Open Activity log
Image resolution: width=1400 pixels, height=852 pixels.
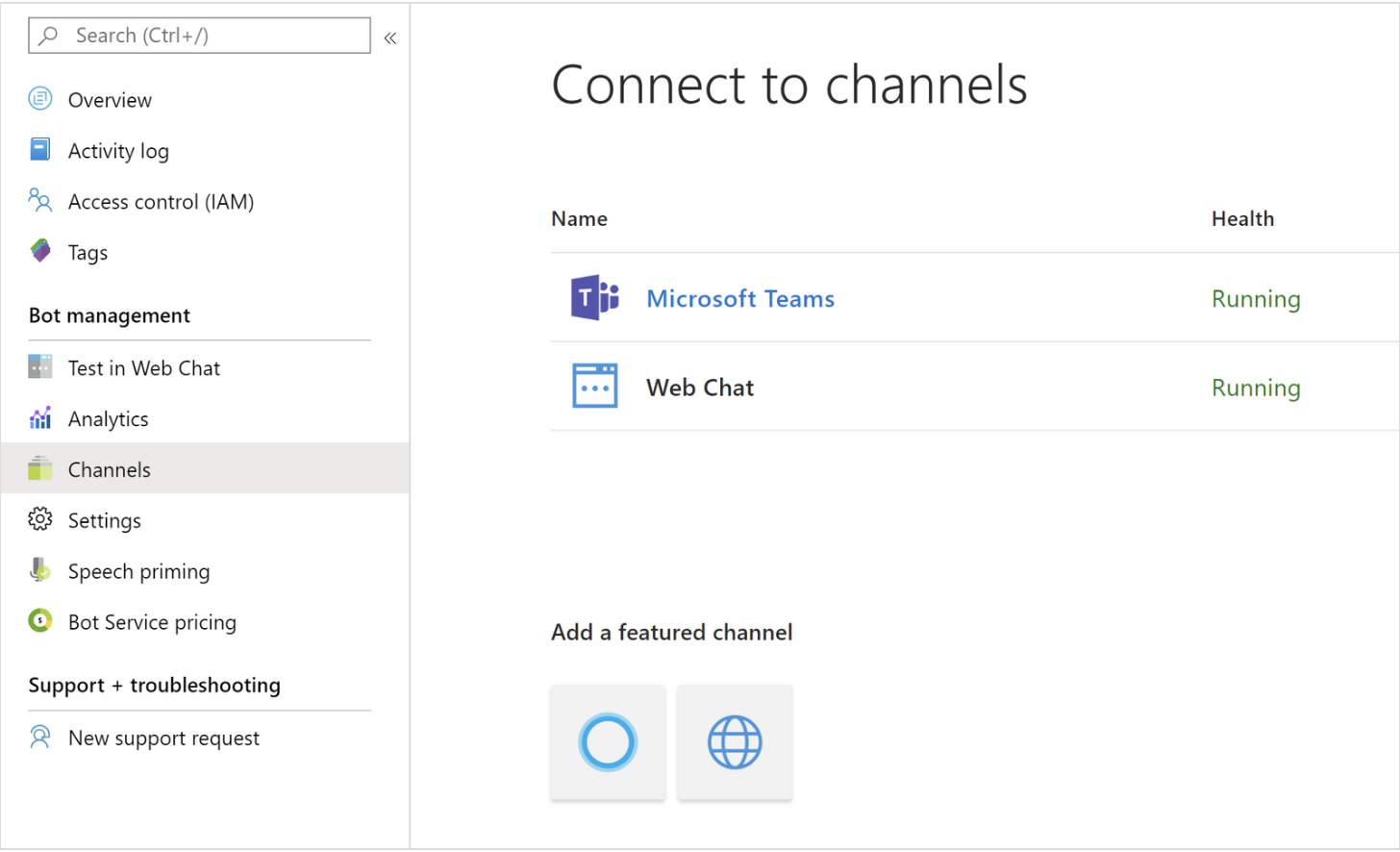118,151
